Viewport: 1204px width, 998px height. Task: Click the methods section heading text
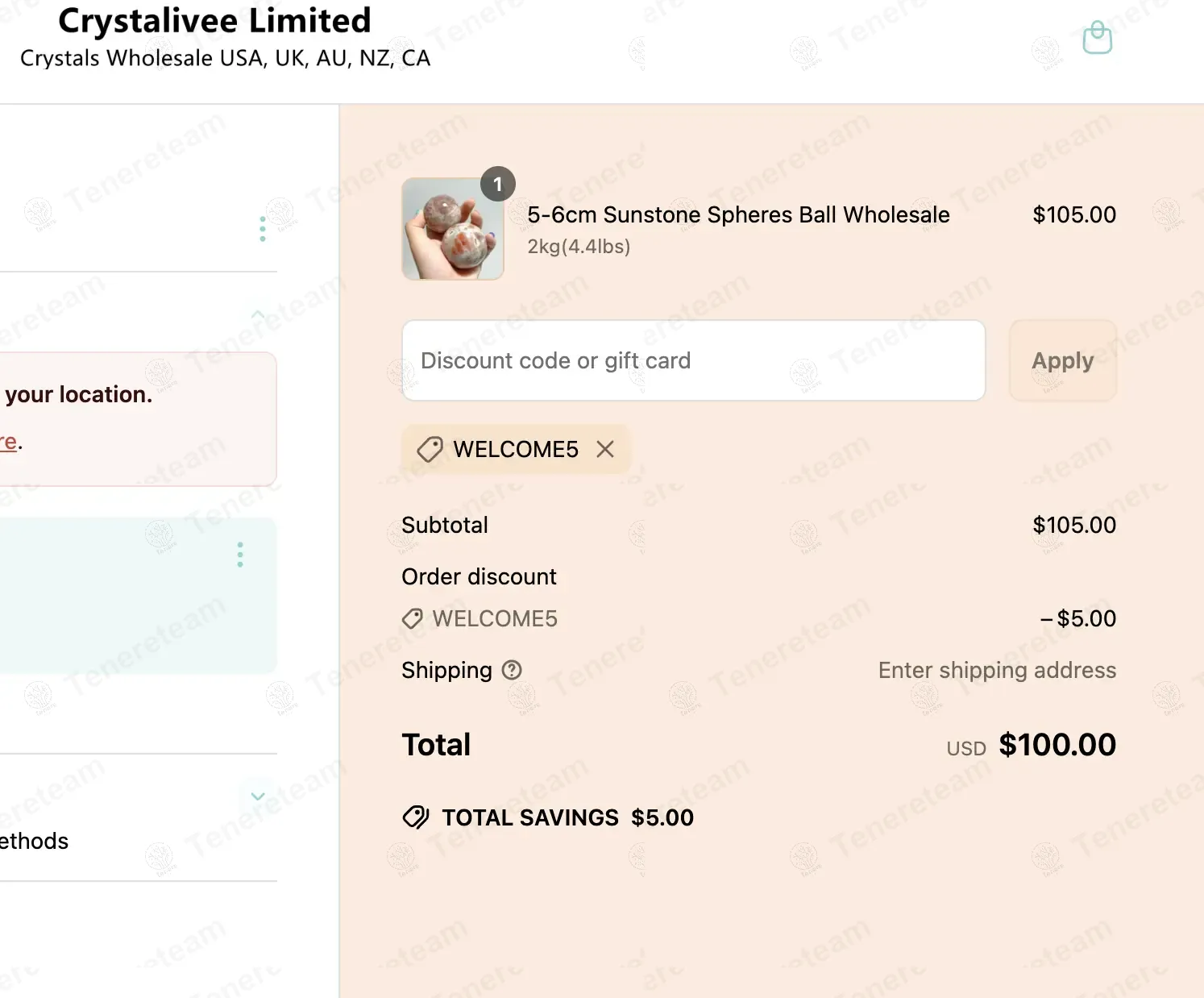click(34, 841)
